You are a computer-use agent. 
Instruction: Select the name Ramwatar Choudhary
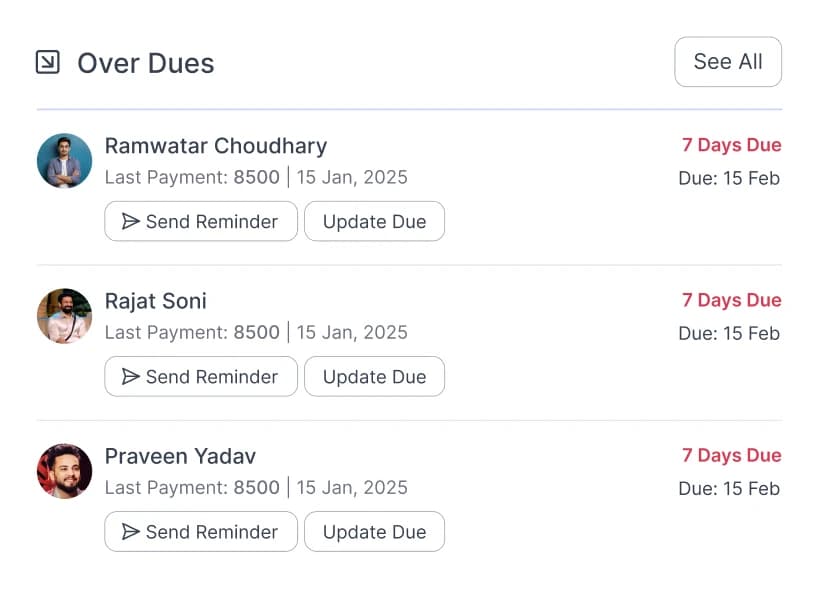[x=216, y=146]
